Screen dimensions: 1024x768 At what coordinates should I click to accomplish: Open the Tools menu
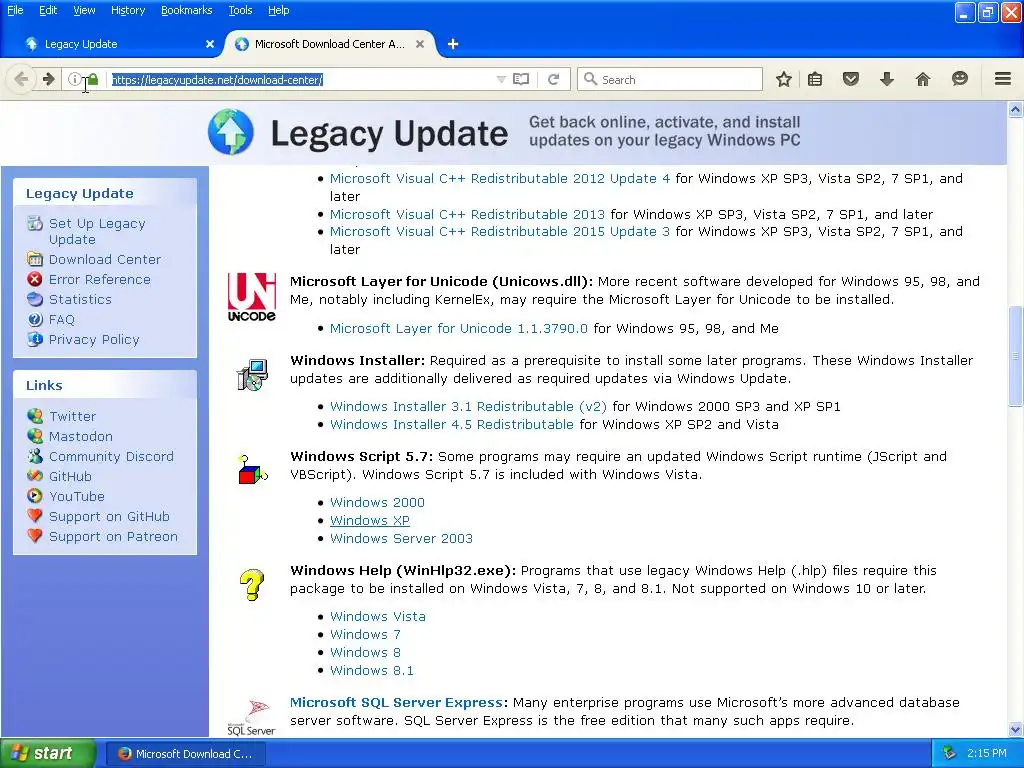tap(240, 10)
